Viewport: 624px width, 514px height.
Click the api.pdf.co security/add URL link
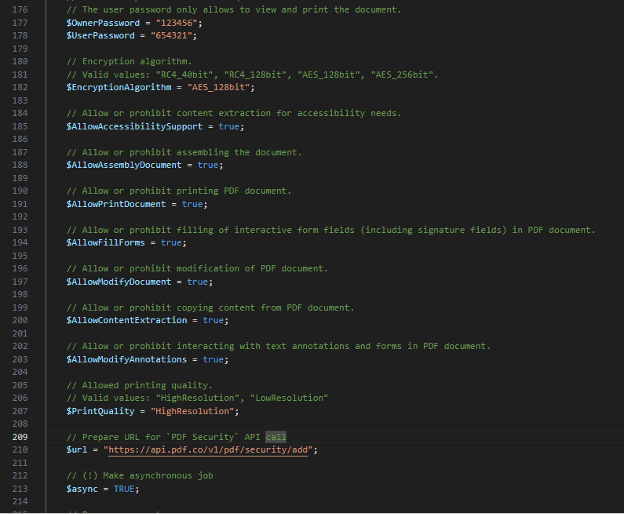pyautogui.click(x=208, y=450)
